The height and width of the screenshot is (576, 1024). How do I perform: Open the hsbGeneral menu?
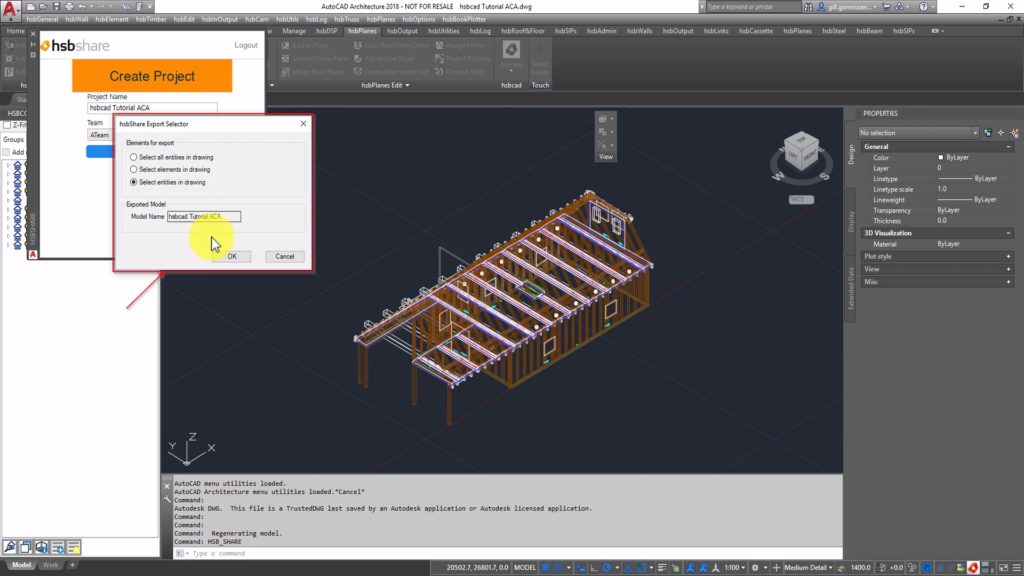(42, 20)
